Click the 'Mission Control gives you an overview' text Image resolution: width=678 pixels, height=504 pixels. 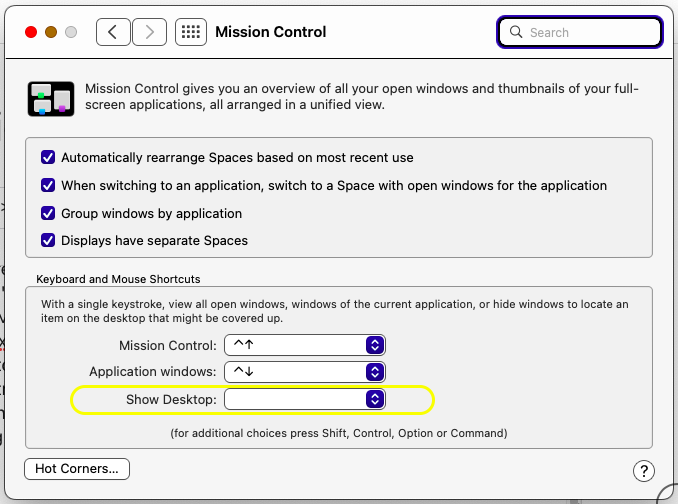click(361, 96)
